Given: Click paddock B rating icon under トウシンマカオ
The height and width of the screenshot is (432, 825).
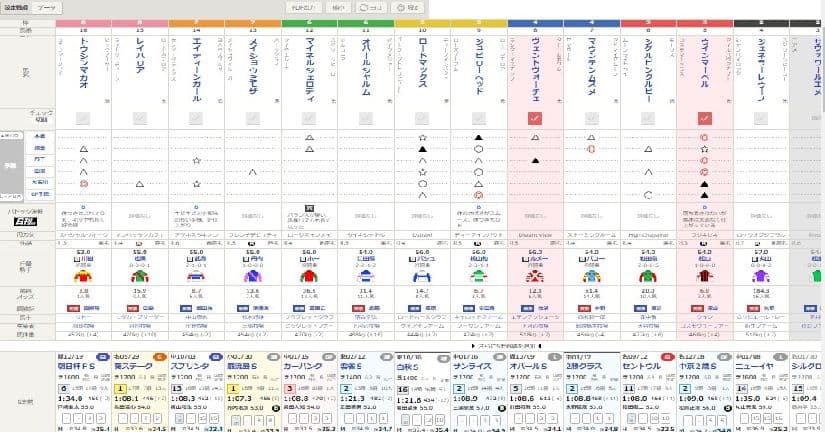Looking at the screenshot, I should pos(83,207).
